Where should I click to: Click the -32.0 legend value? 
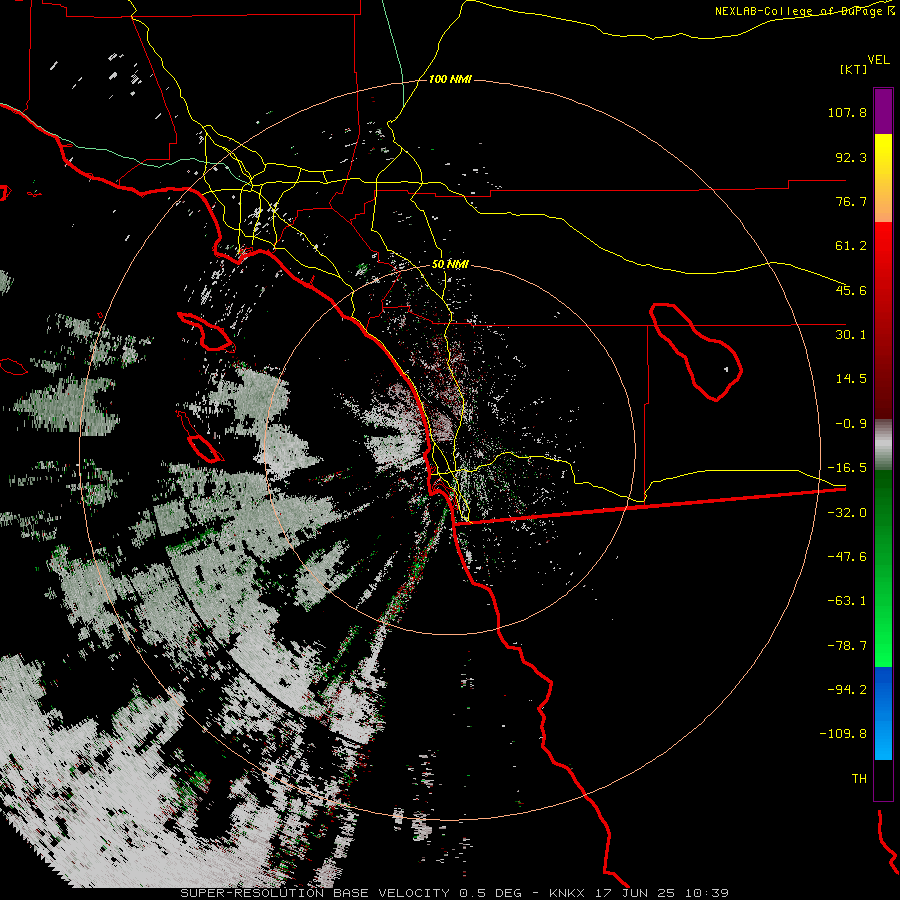click(x=847, y=513)
